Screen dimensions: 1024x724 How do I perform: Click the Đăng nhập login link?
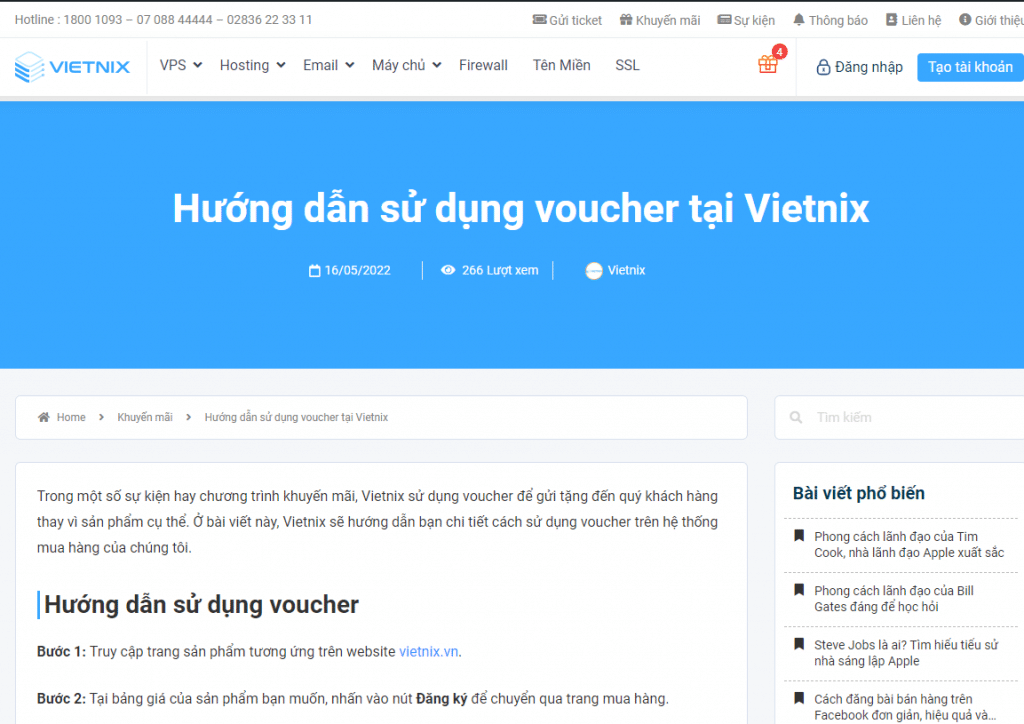[x=859, y=67]
